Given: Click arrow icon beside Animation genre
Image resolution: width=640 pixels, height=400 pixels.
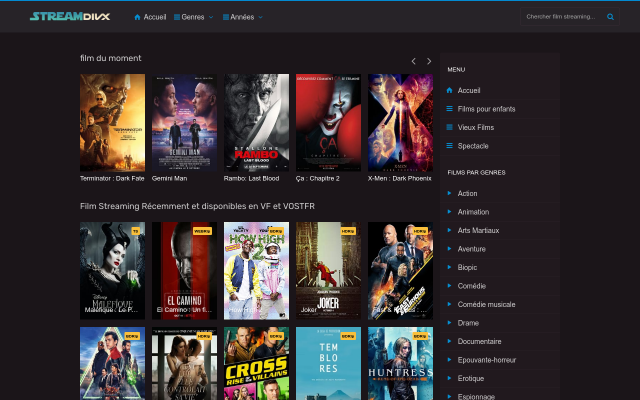Looking at the screenshot, I should pyautogui.click(x=449, y=211).
